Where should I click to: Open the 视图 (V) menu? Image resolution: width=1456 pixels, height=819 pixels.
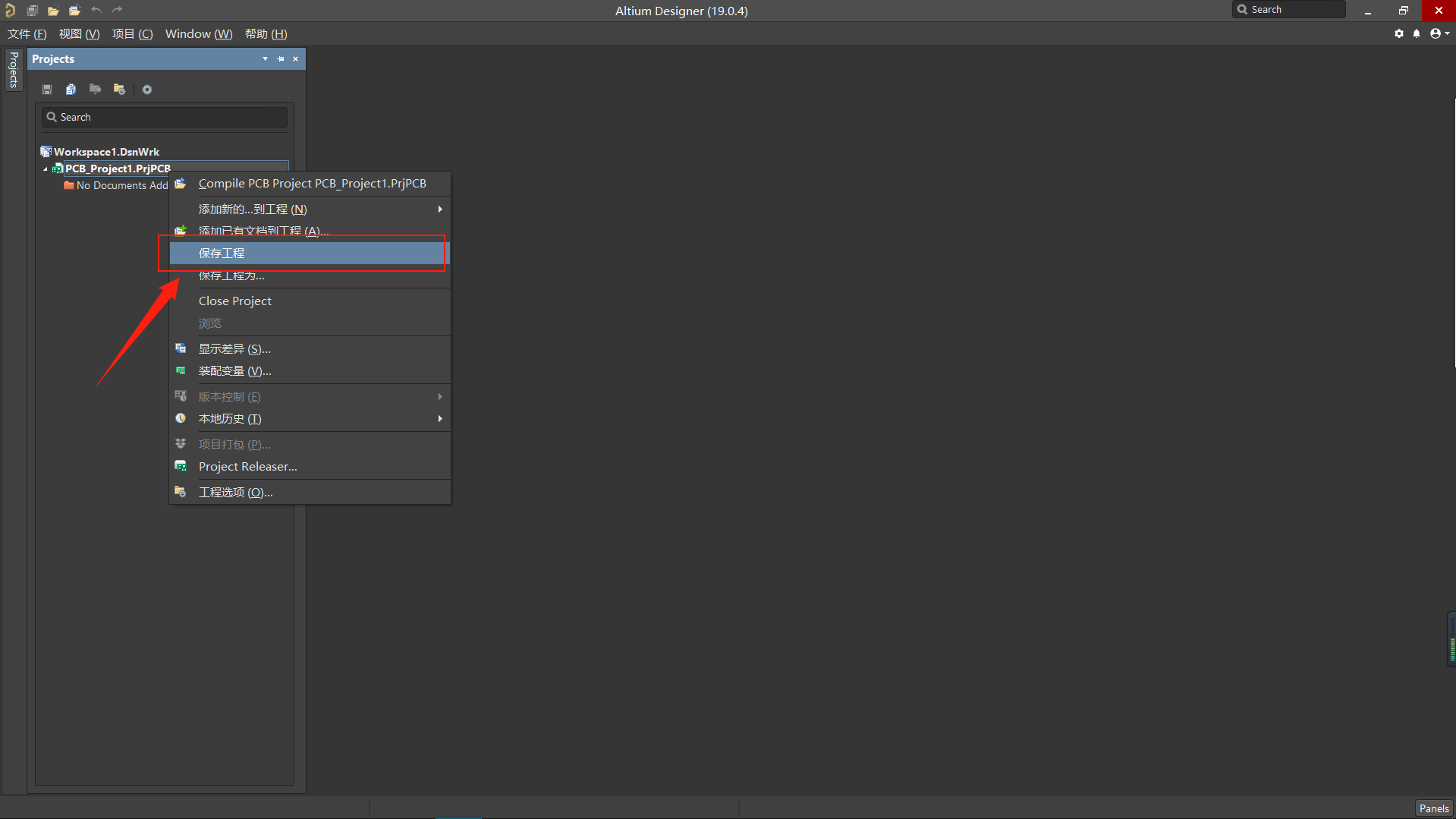[79, 34]
